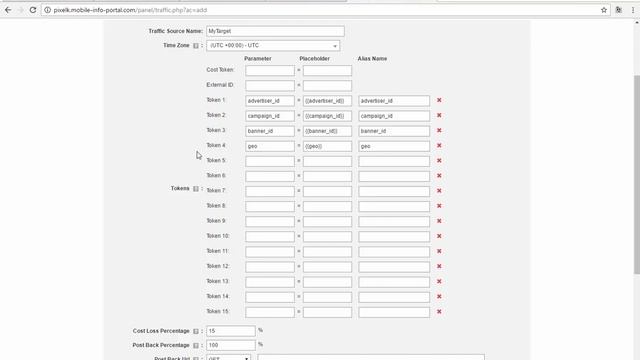Click the 'Placeholder' column header text
640x360 pixels.
coord(314,59)
